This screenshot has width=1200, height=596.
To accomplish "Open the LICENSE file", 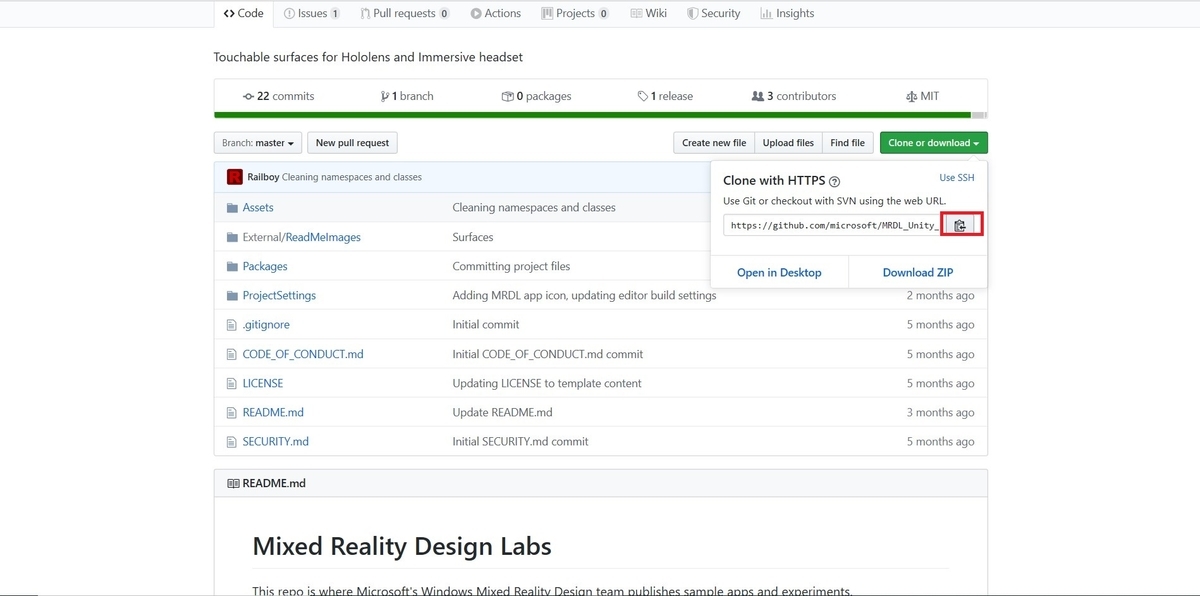I will tap(263, 384).
